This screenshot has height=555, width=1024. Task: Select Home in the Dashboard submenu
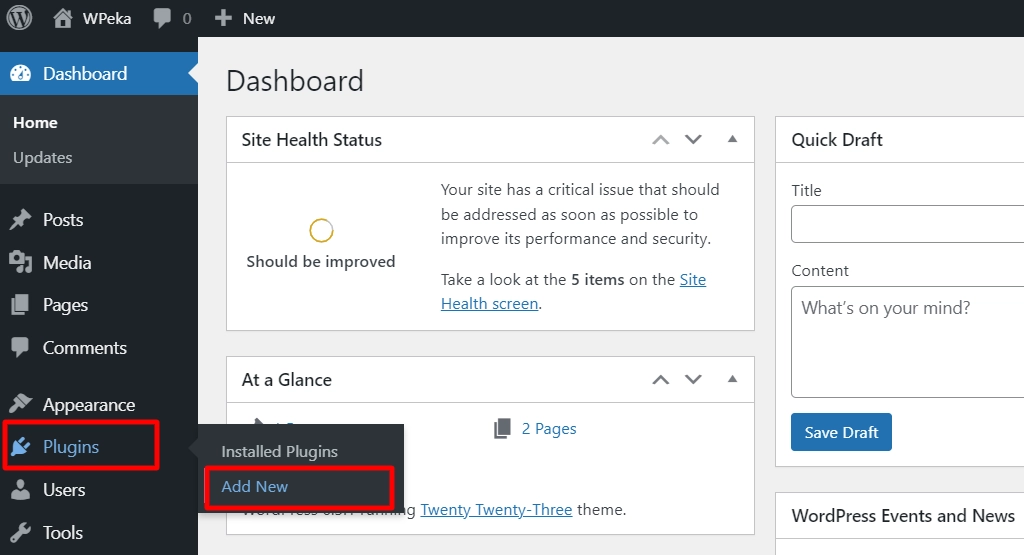pyautogui.click(x=35, y=123)
